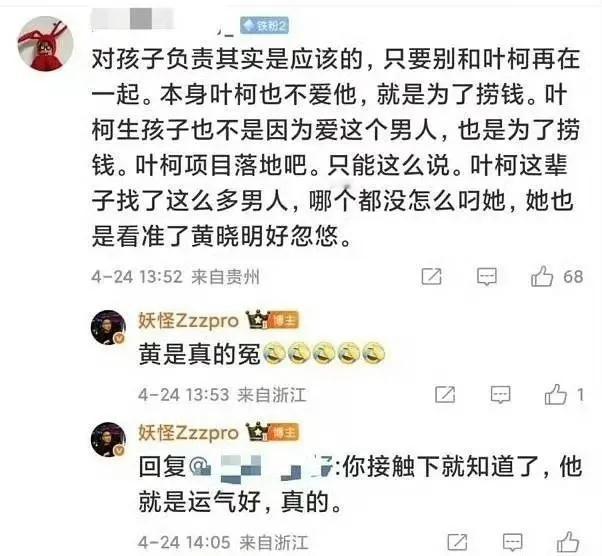Forward the 13:53 reply via share icon
The image size is (602, 556).
(x=445, y=394)
